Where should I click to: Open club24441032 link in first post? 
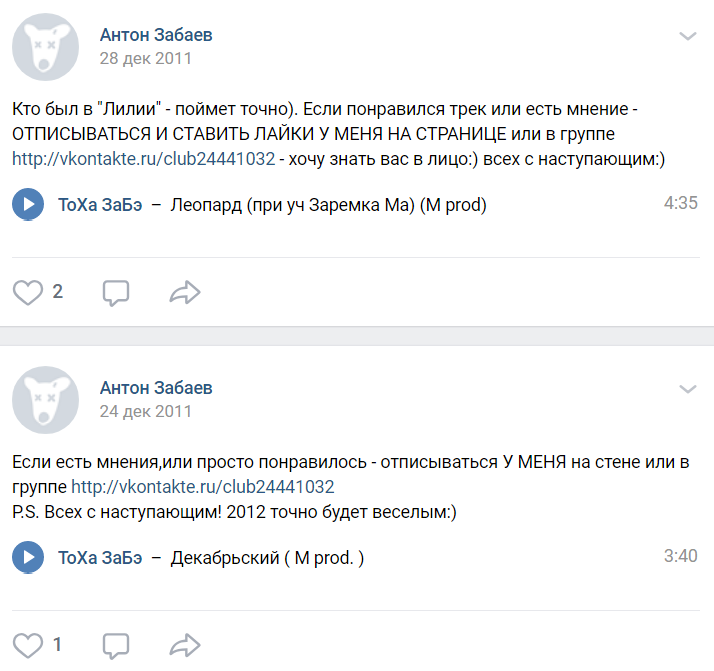(143, 158)
